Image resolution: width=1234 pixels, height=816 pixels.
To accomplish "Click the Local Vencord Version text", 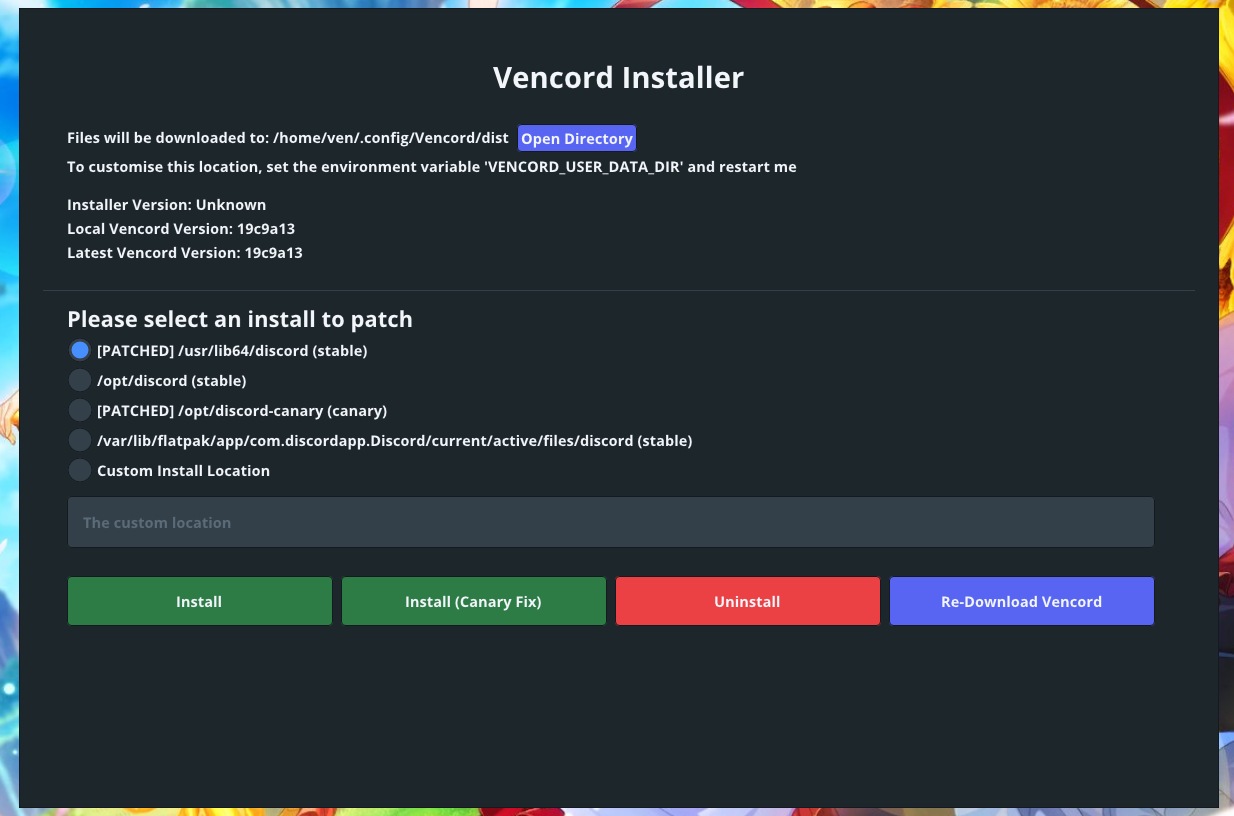I will tap(181, 228).
